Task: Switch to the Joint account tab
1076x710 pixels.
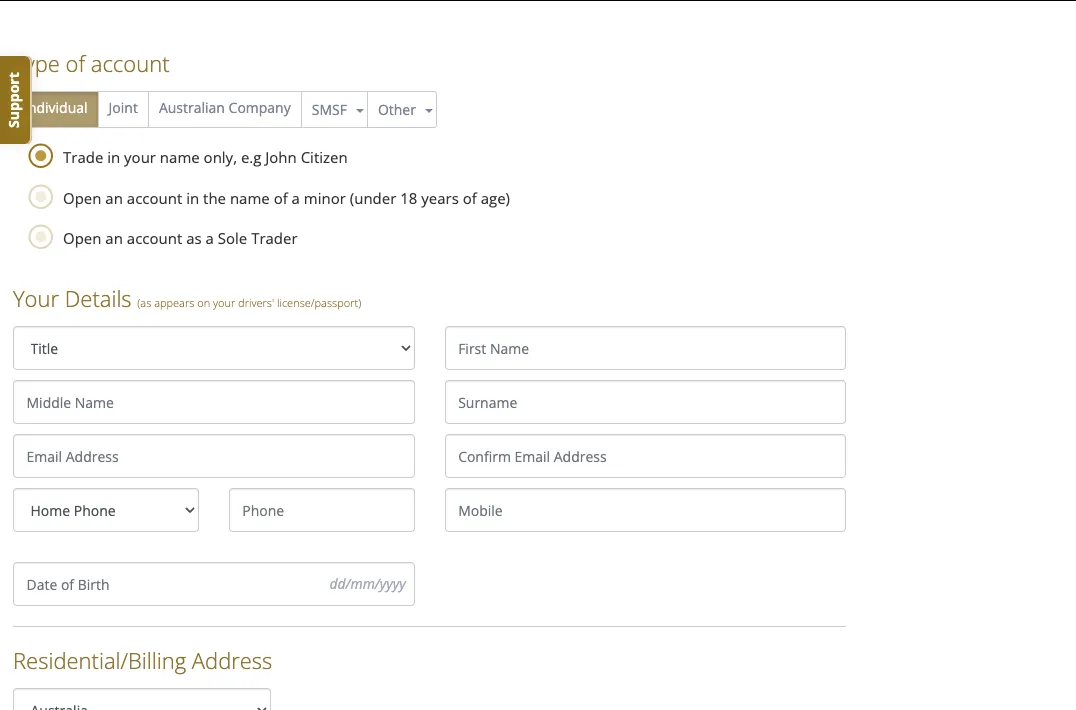Action: tap(123, 109)
